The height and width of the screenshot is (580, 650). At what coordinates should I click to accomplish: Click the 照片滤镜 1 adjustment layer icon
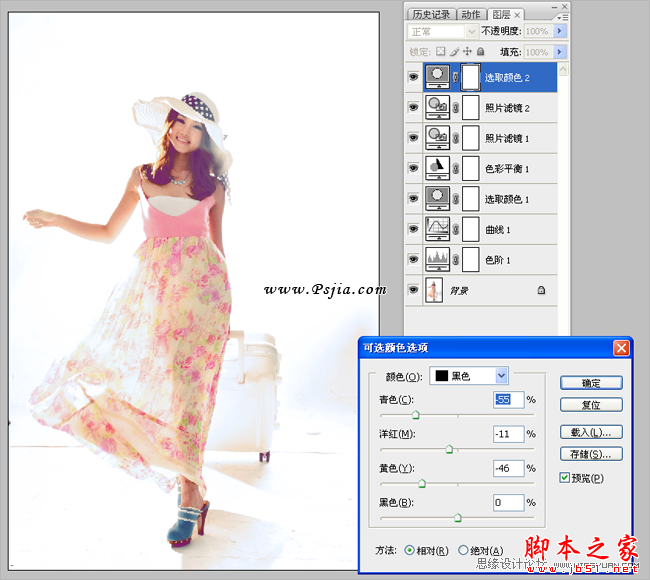pyautogui.click(x=437, y=138)
